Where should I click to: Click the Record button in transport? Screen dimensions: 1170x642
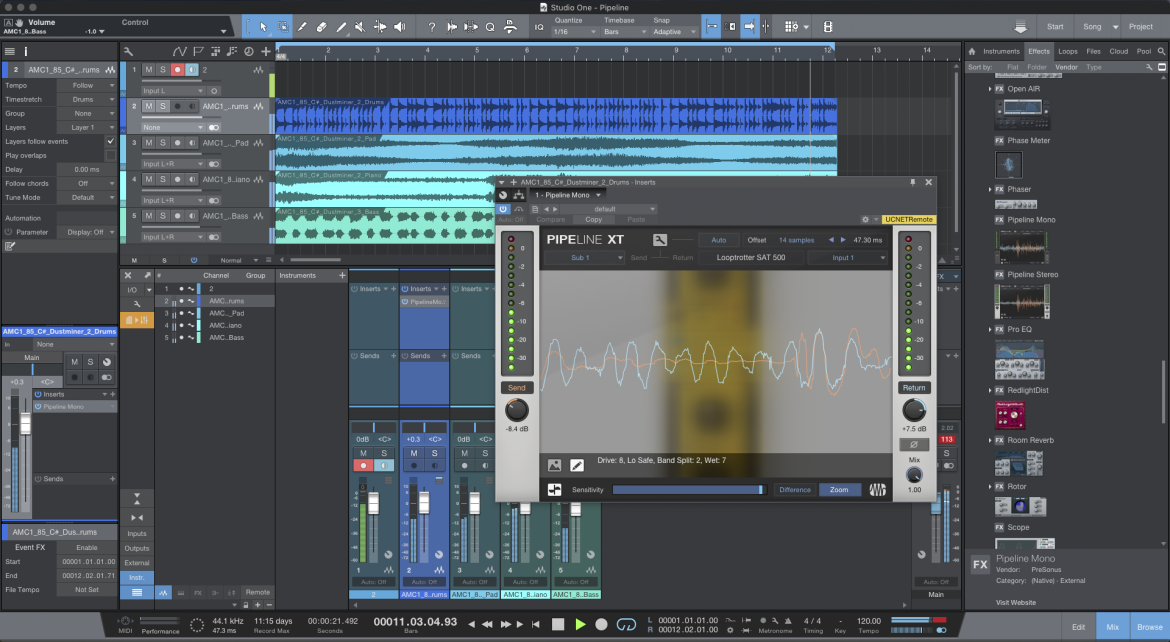[601, 624]
